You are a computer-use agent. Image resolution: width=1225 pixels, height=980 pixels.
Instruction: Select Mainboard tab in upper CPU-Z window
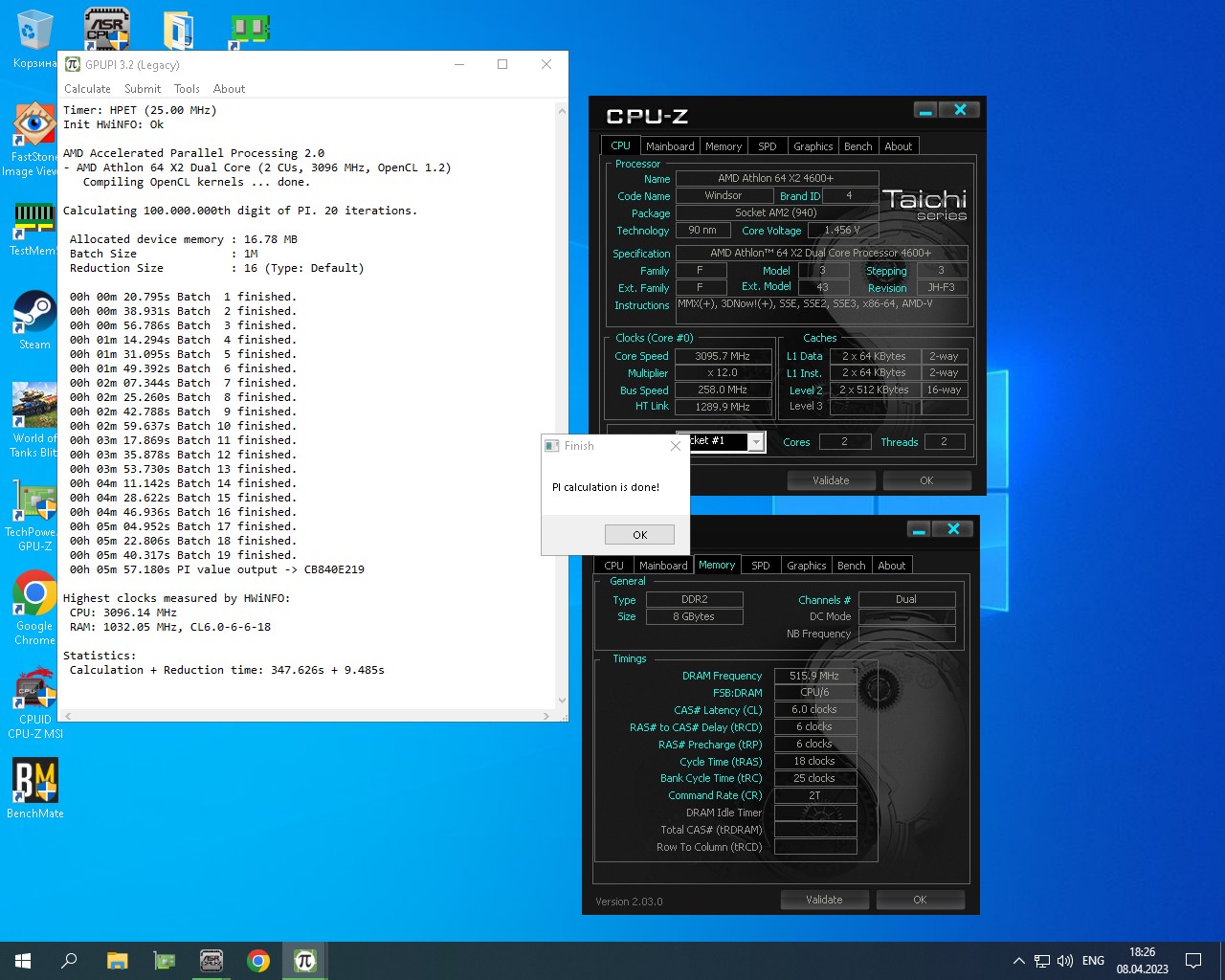pyautogui.click(x=670, y=146)
